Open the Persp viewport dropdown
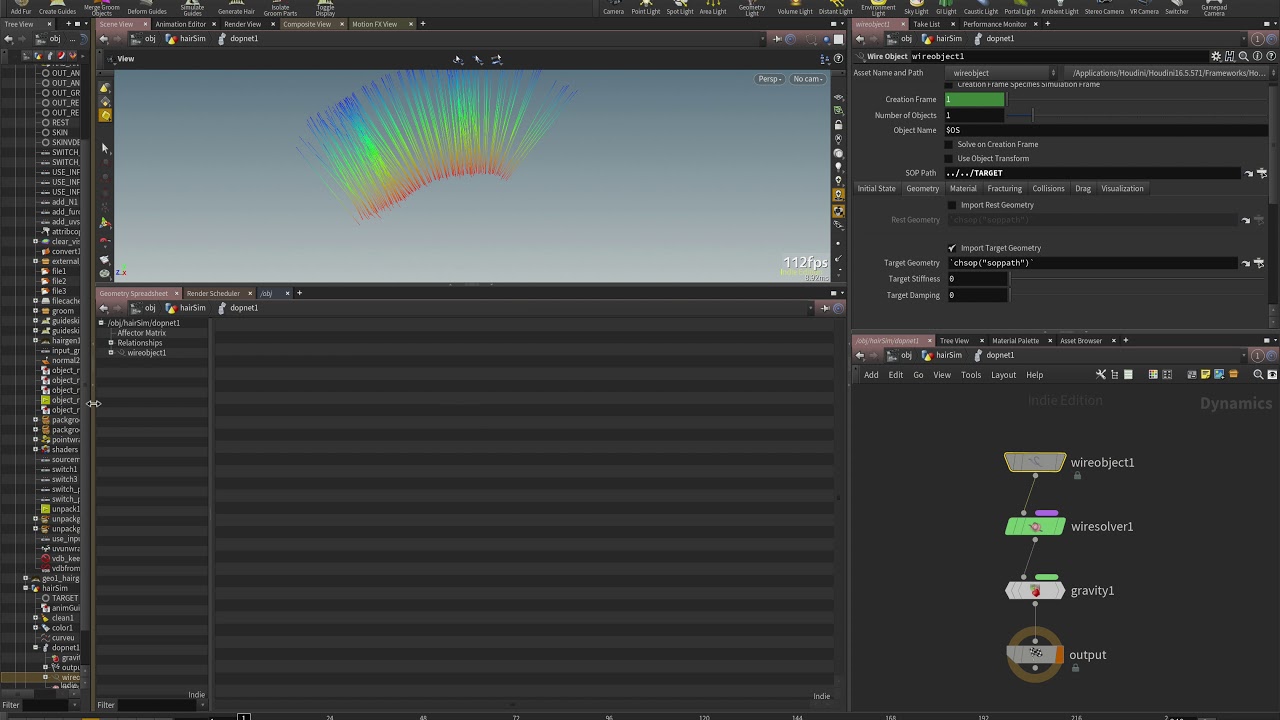This screenshot has width=1280, height=720. pos(769,79)
